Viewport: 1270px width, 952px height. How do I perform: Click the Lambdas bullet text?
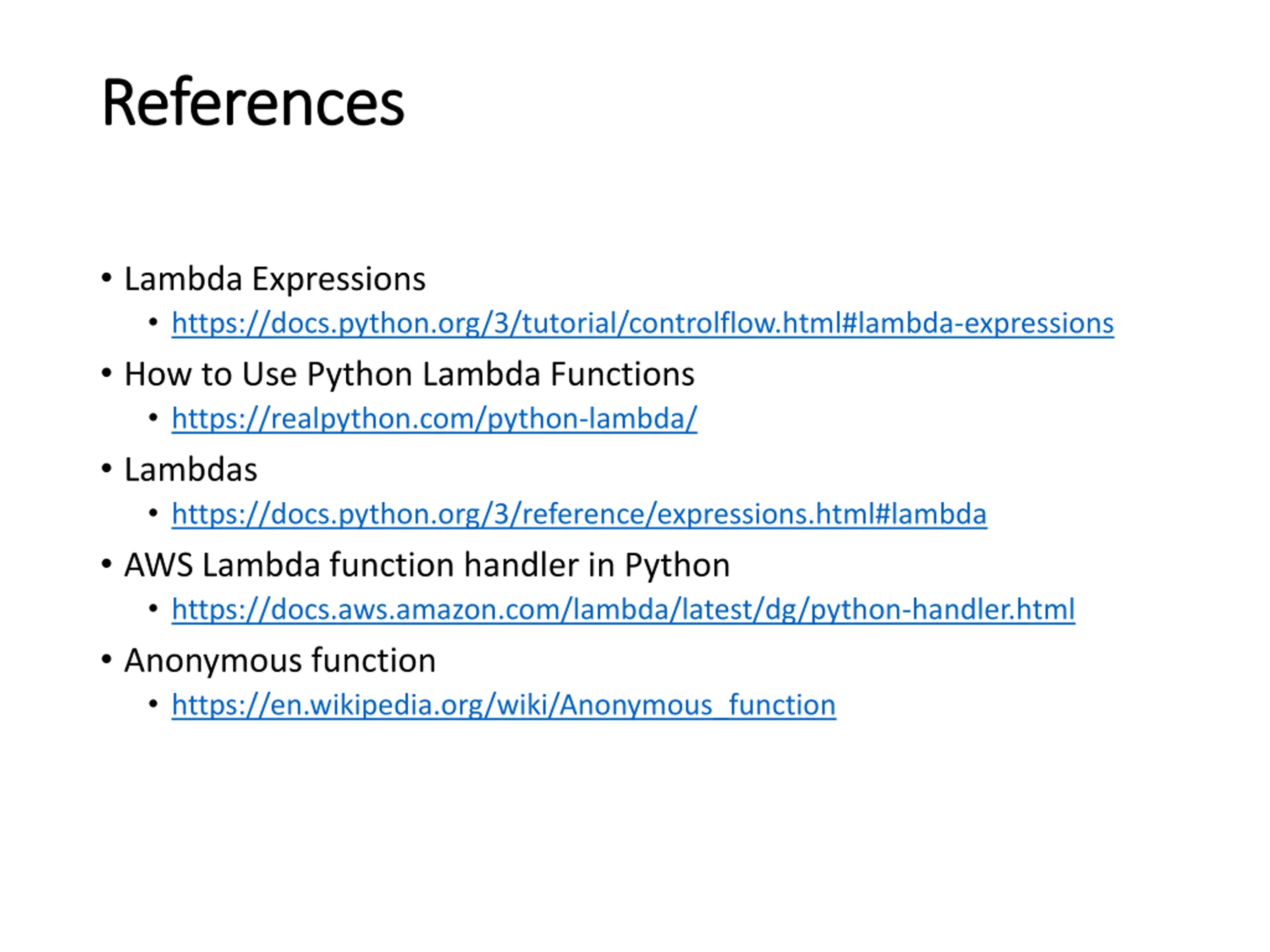(x=190, y=470)
